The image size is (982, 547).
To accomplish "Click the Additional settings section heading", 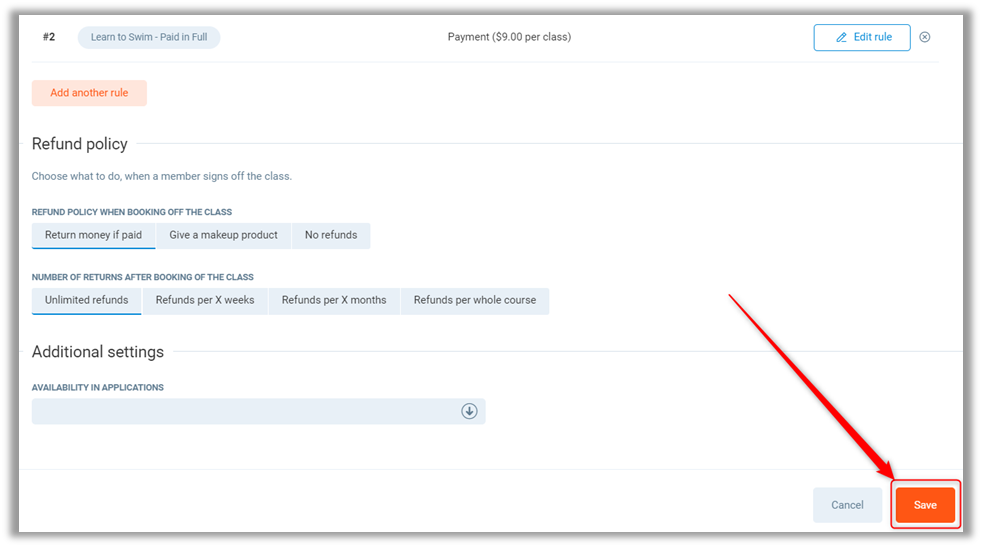I will pyautogui.click(x=98, y=352).
